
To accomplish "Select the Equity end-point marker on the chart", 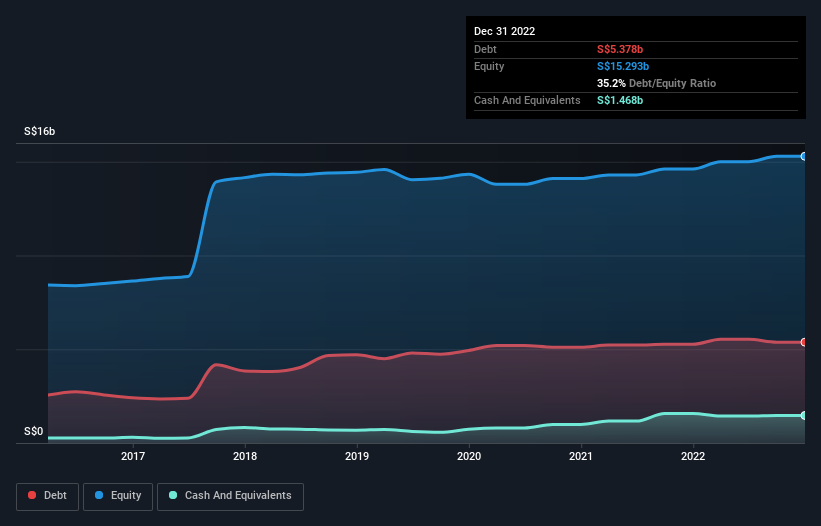I will pyautogui.click(x=804, y=156).
